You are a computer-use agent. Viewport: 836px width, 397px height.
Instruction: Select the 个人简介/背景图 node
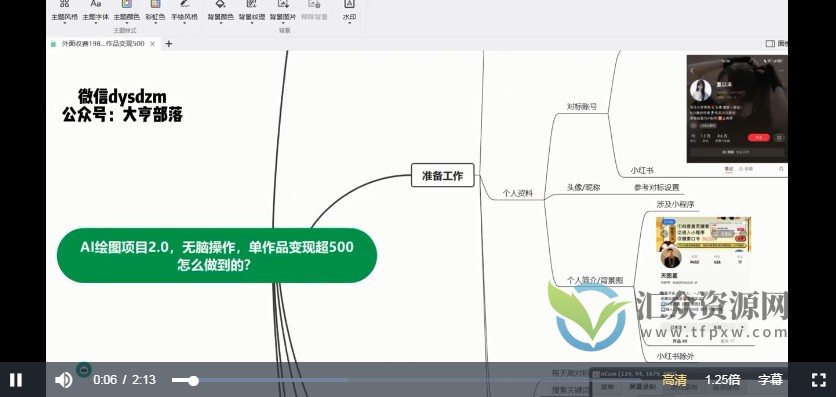594,280
